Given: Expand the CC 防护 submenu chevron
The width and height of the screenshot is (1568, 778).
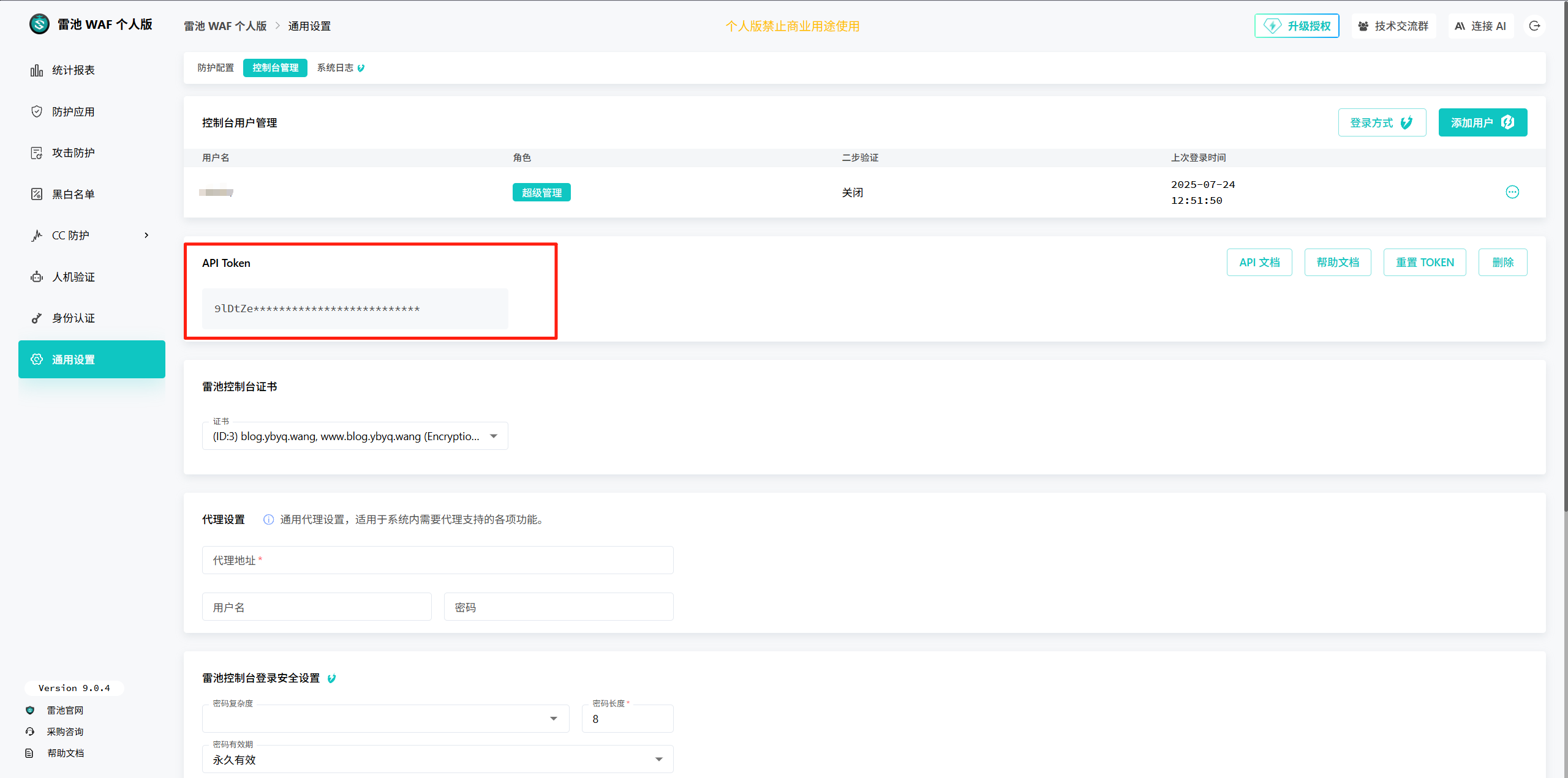Looking at the screenshot, I should point(146,235).
